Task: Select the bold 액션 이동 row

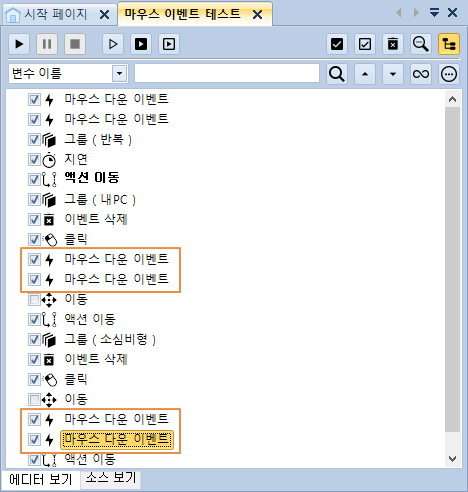Action: [x=92, y=179]
